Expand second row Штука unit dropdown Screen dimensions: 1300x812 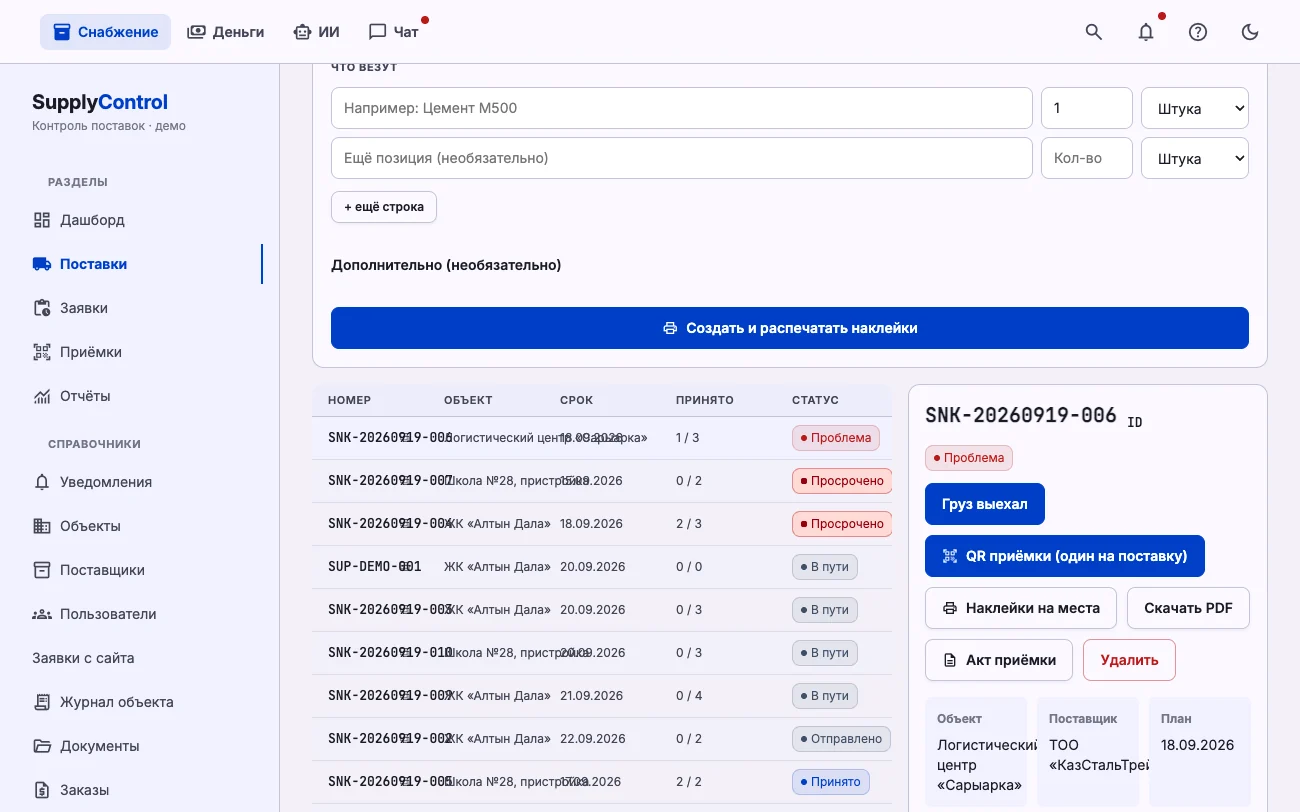pyautogui.click(x=1195, y=158)
